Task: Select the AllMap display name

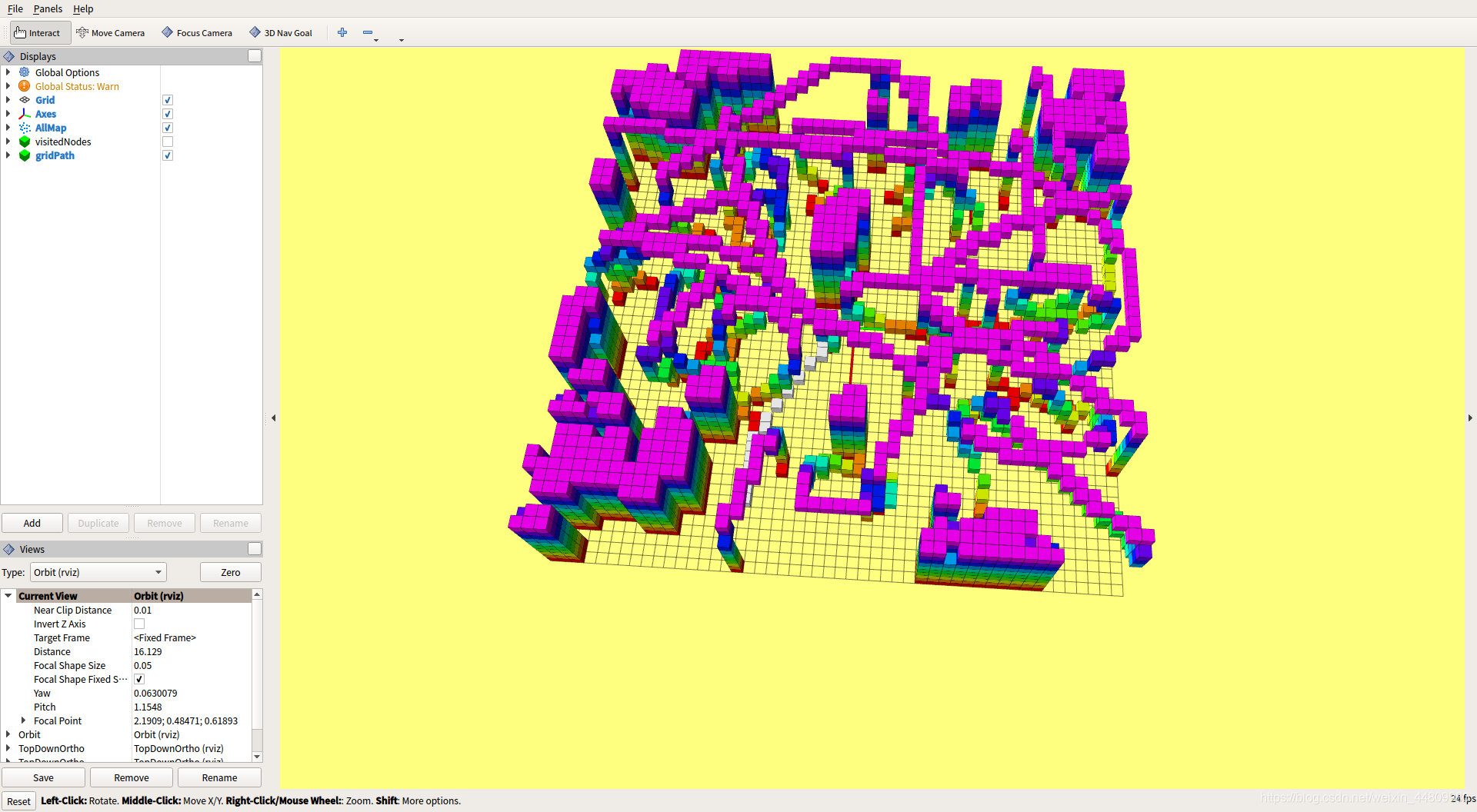Action: click(51, 128)
